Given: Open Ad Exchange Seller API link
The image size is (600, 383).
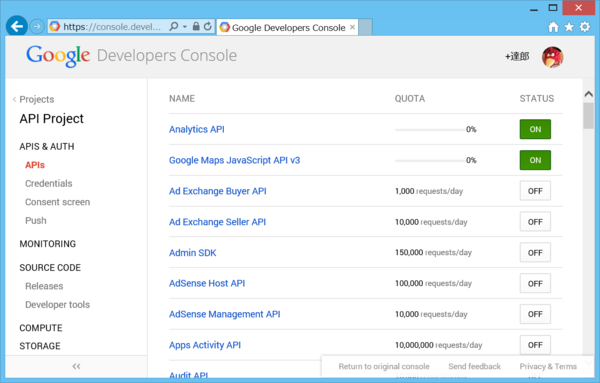Looking at the screenshot, I should point(217,222).
